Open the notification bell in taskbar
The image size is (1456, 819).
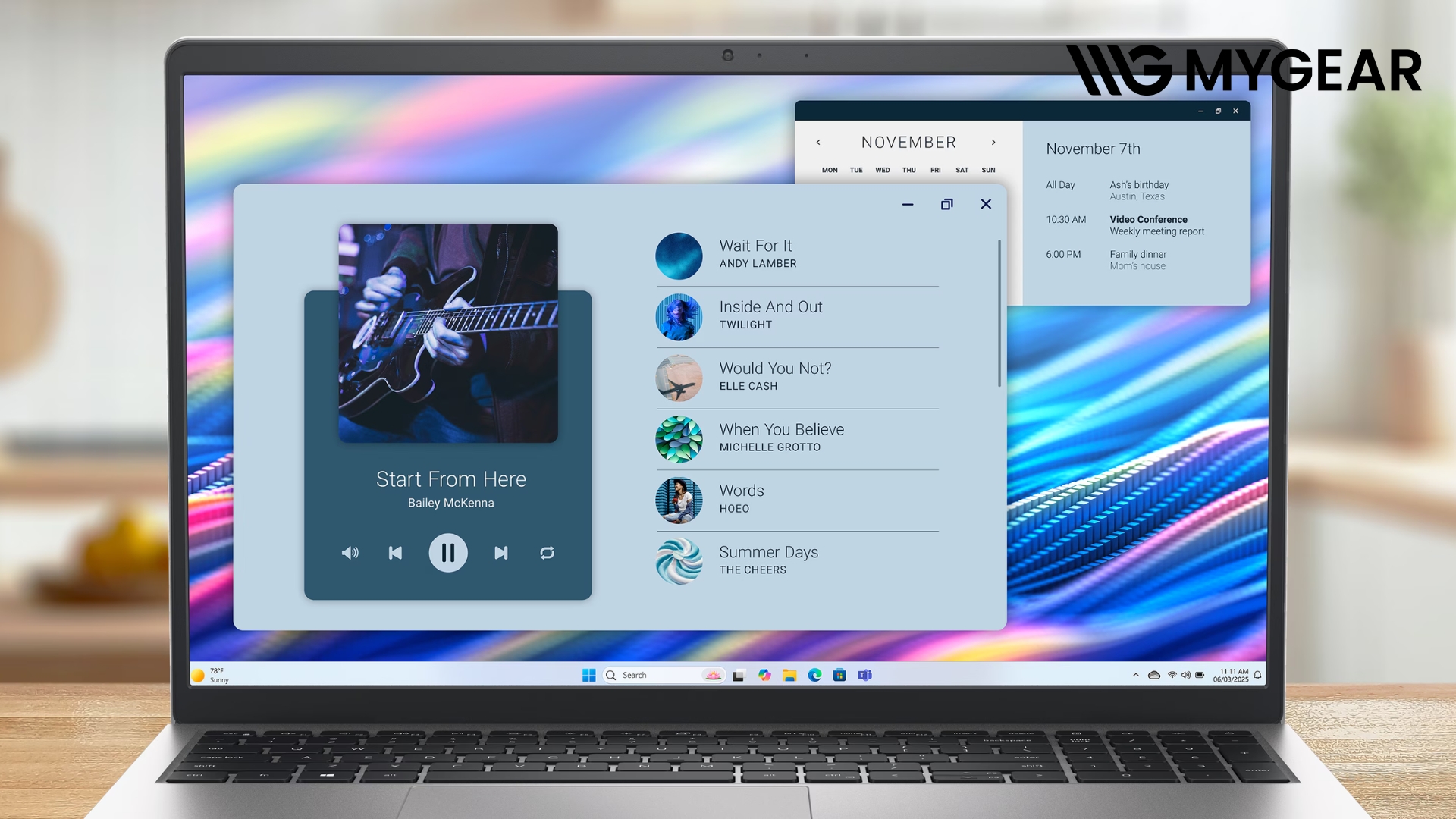(x=1258, y=675)
